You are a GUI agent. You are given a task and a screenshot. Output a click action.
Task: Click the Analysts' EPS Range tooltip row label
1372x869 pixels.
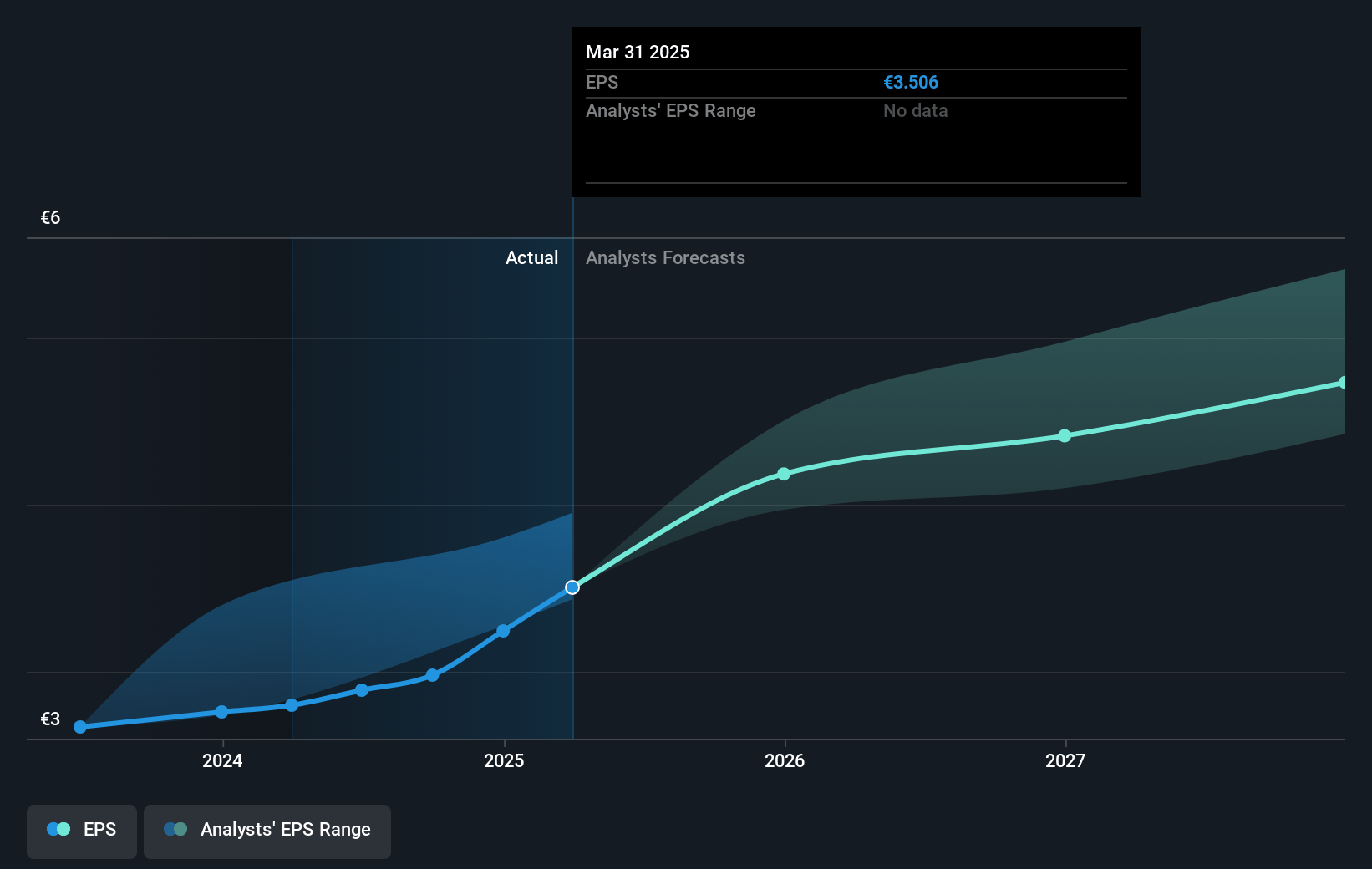click(670, 111)
